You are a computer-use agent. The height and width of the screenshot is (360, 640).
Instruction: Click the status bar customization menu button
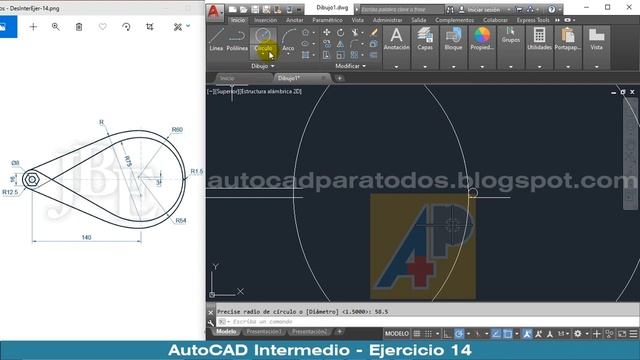(633, 334)
